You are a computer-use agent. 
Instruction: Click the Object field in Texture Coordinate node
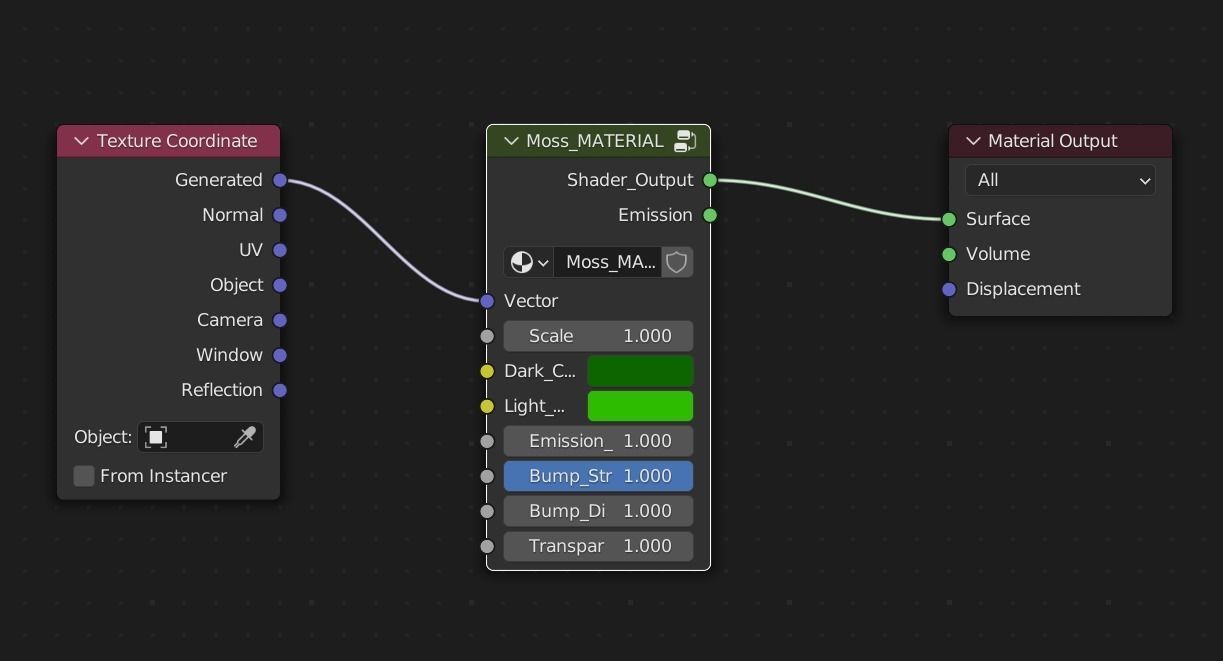200,437
